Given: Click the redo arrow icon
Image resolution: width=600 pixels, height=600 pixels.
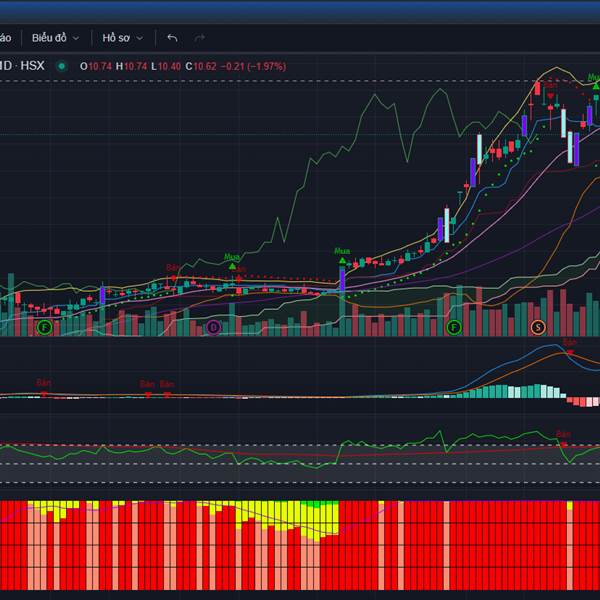Looking at the screenshot, I should [x=199, y=38].
